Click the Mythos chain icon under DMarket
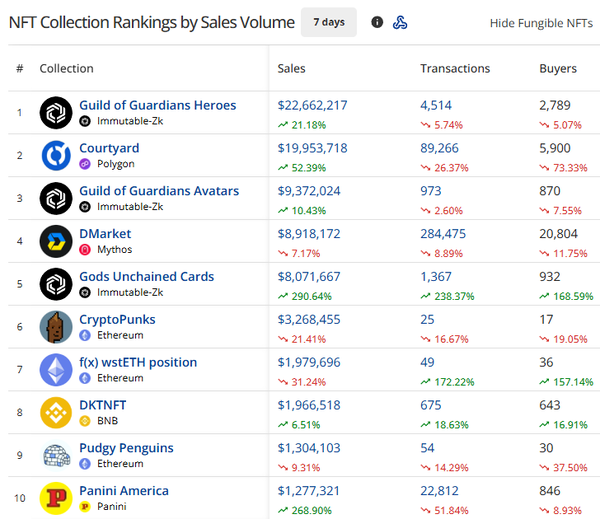 tap(85, 250)
